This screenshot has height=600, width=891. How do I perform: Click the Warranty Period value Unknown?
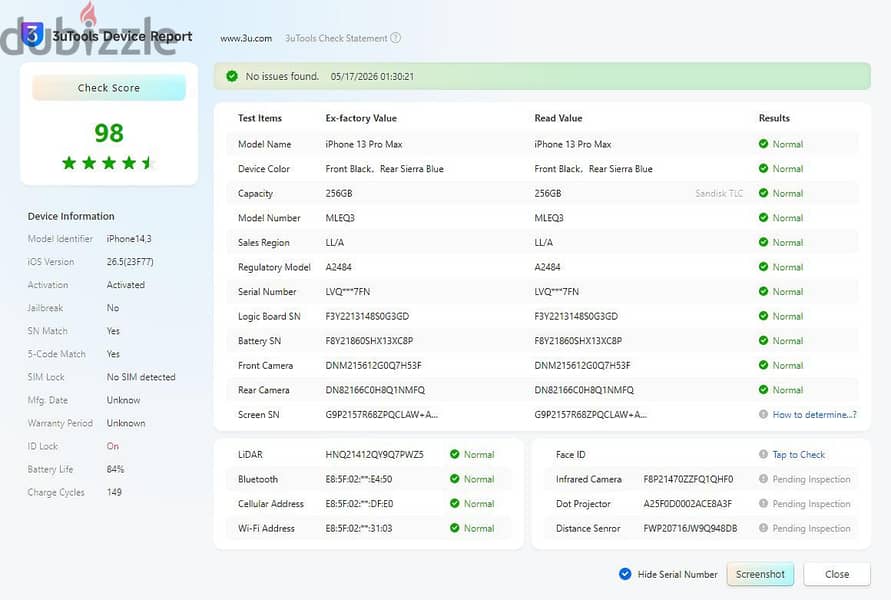click(126, 423)
